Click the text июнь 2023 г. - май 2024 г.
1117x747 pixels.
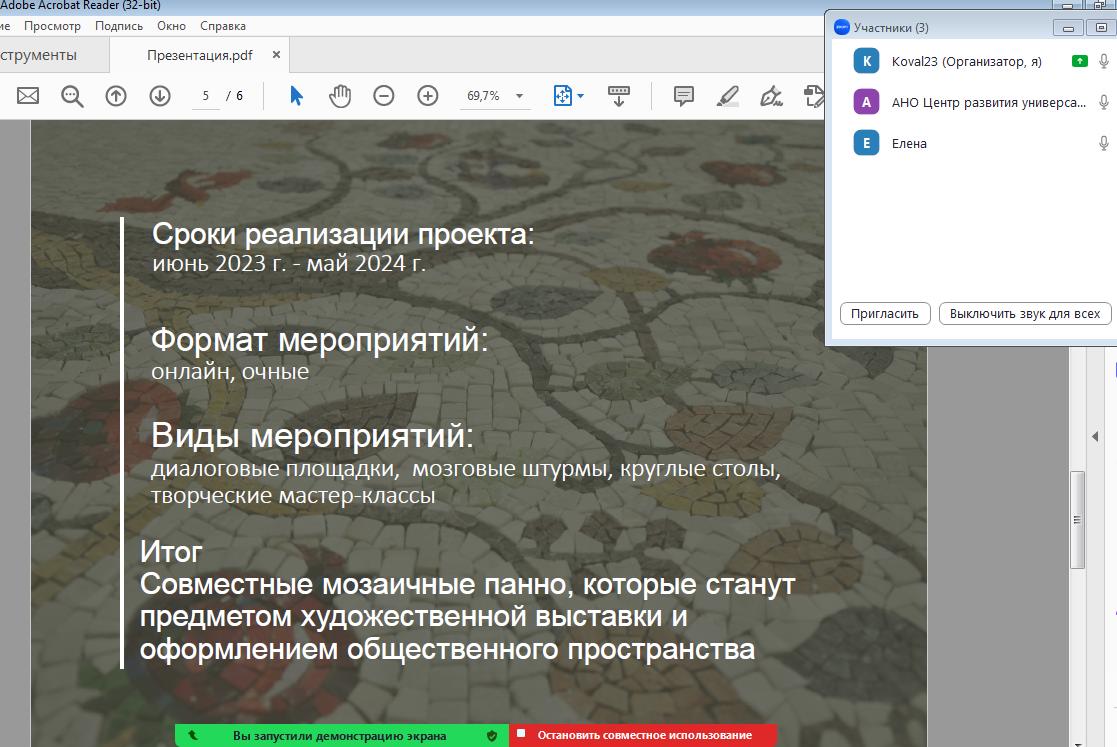[x=289, y=264]
